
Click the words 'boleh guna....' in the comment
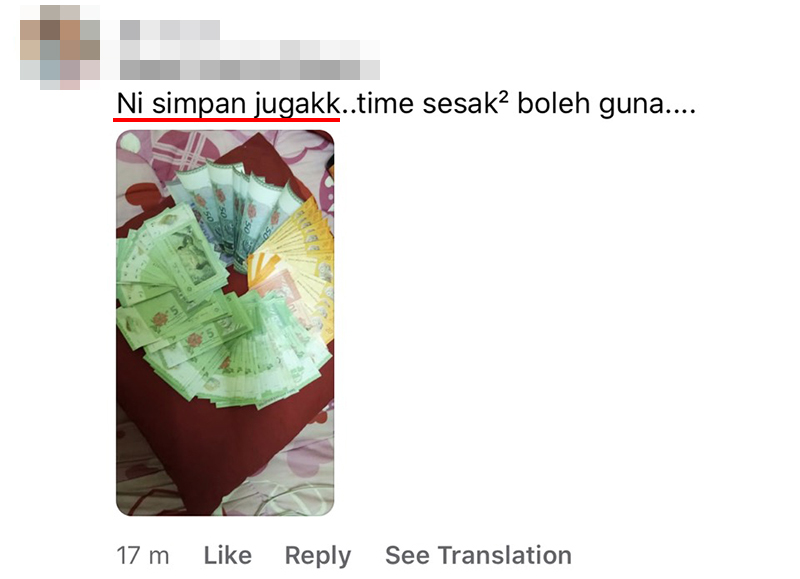[x=607, y=104]
